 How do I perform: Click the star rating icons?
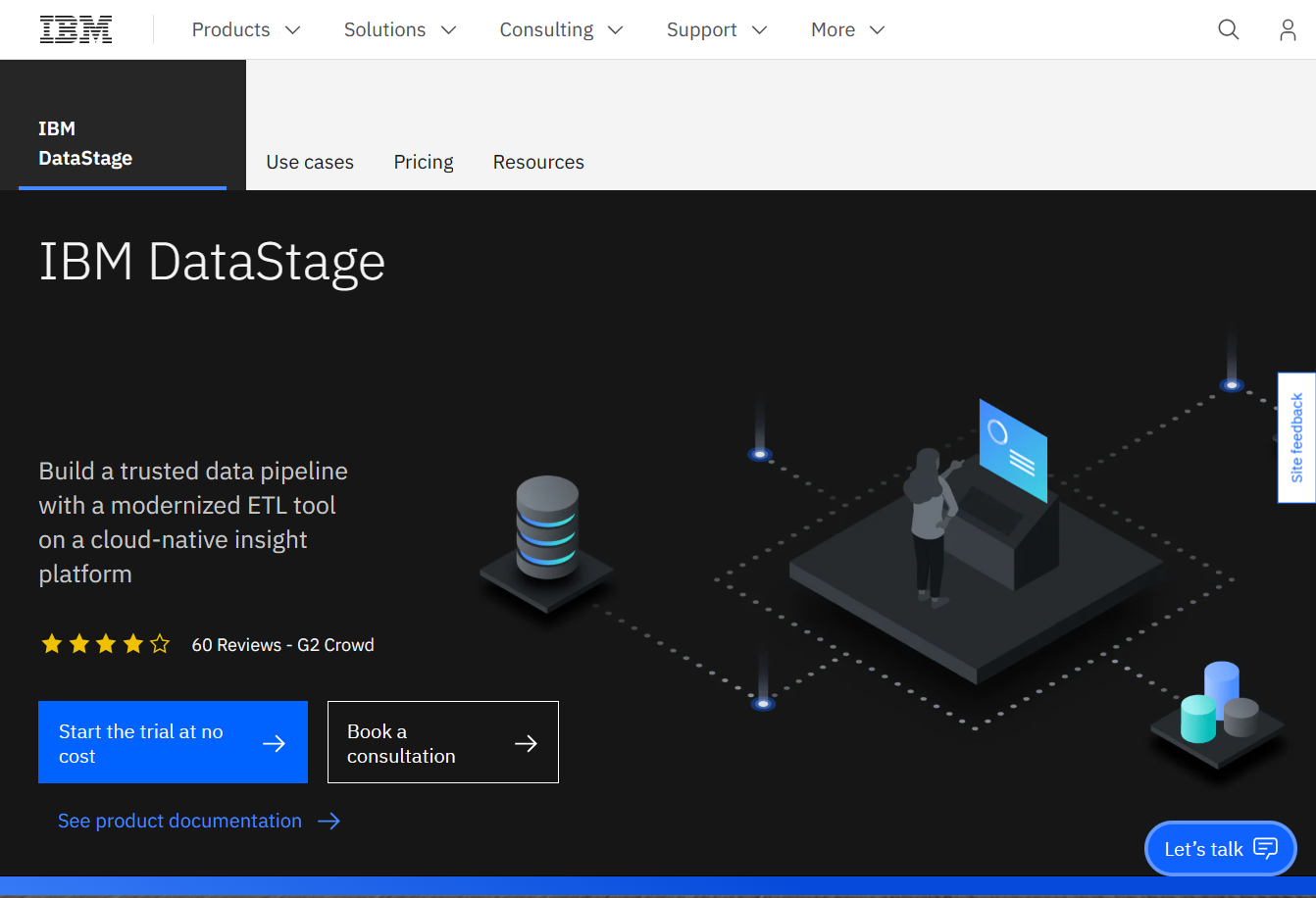coord(106,644)
